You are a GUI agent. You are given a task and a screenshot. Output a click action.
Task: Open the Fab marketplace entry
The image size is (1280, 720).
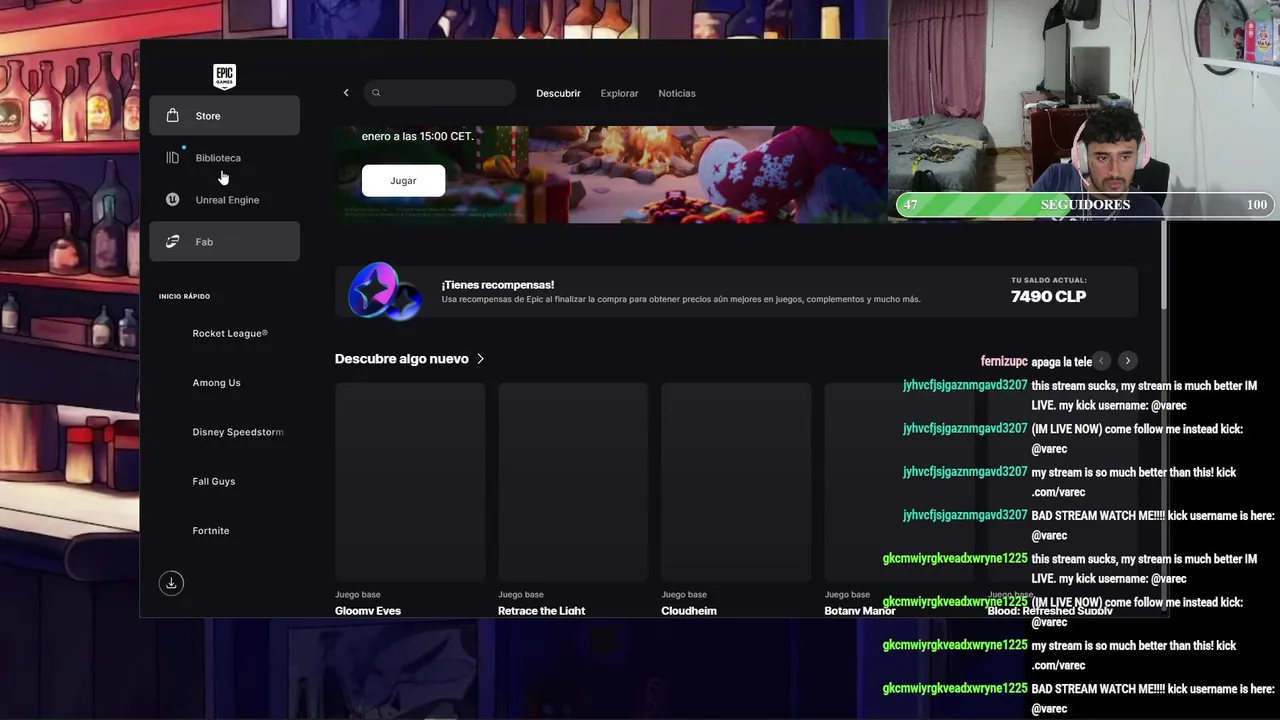224,241
